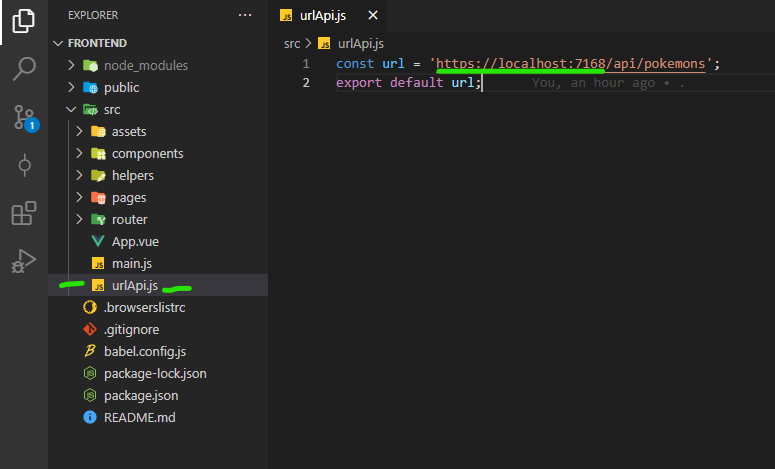Place cursor on 'export default url;' line
The height and width of the screenshot is (469, 775).
pos(408,83)
